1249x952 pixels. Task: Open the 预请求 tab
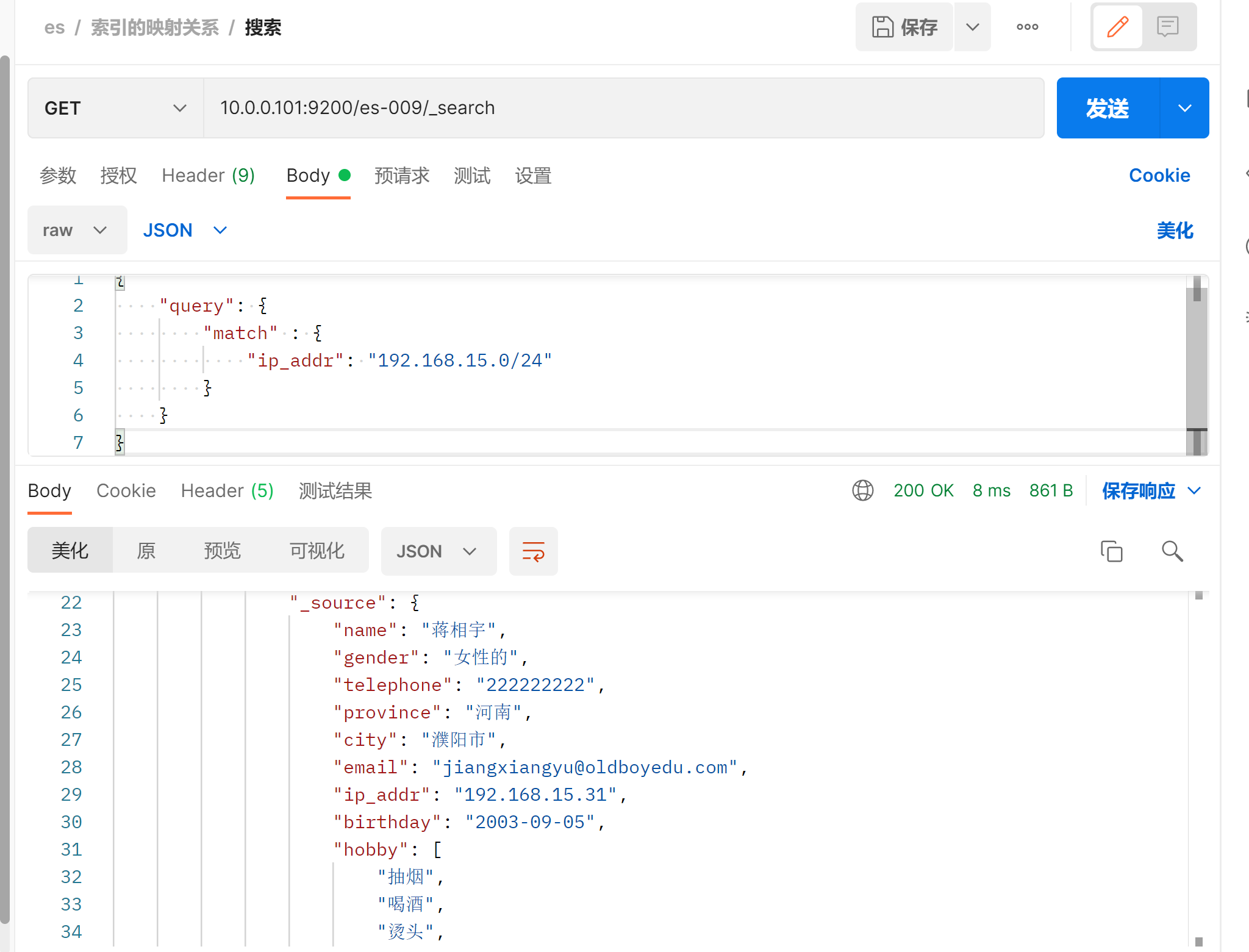point(402,176)
